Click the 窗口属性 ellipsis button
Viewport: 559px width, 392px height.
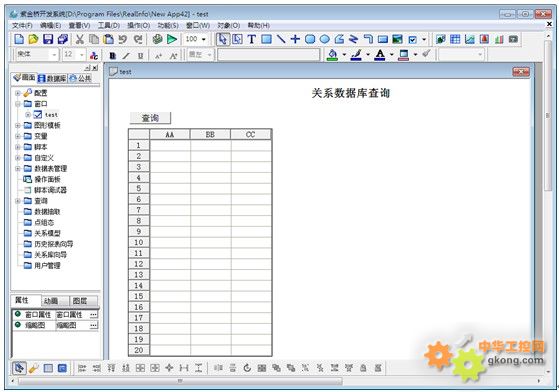pos(93,315)
